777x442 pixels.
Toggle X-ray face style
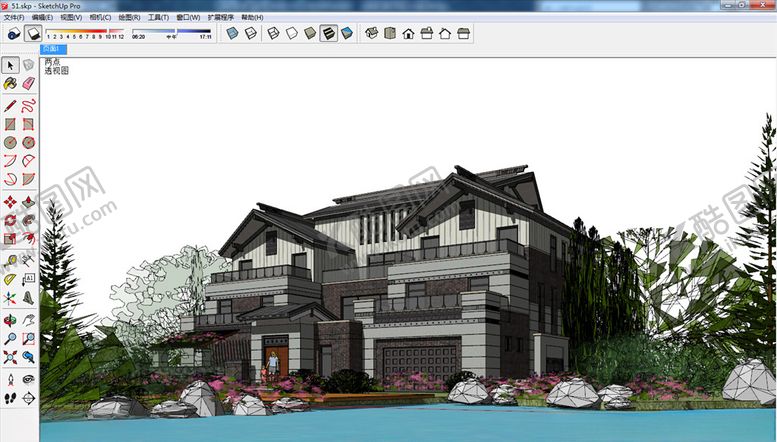233,33
